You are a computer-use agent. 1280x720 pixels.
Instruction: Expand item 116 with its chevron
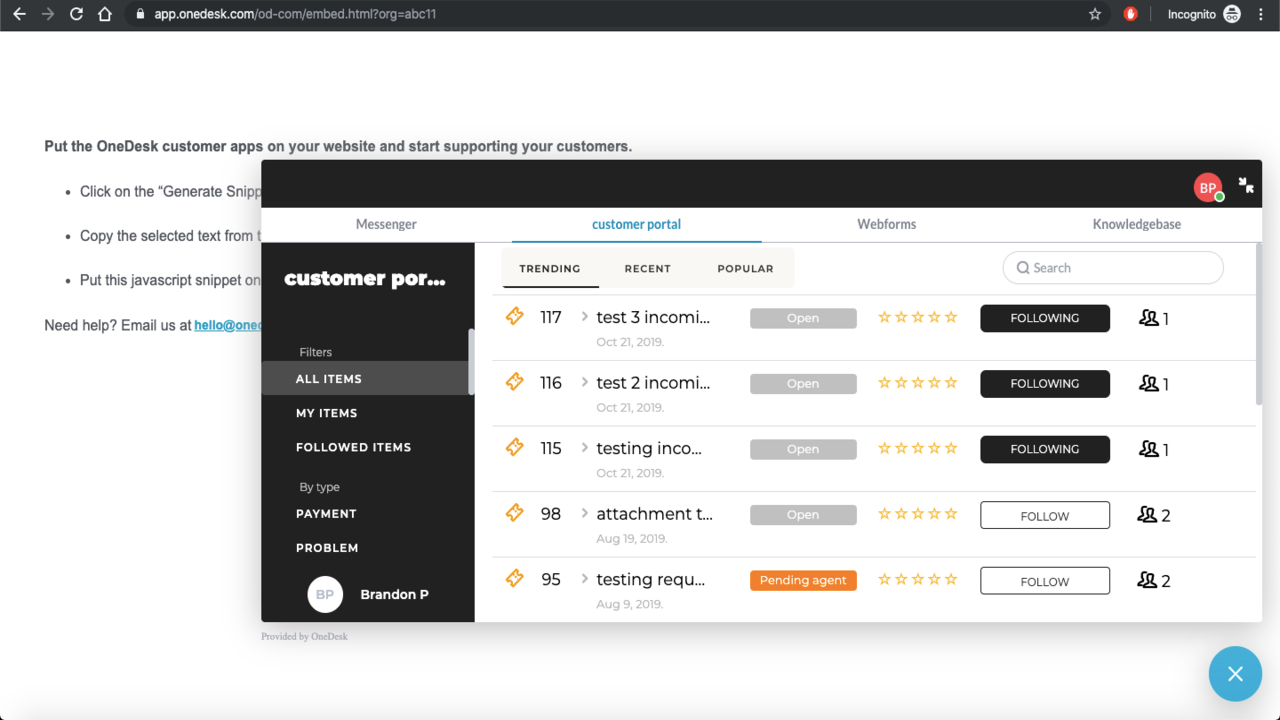(585, 382)
